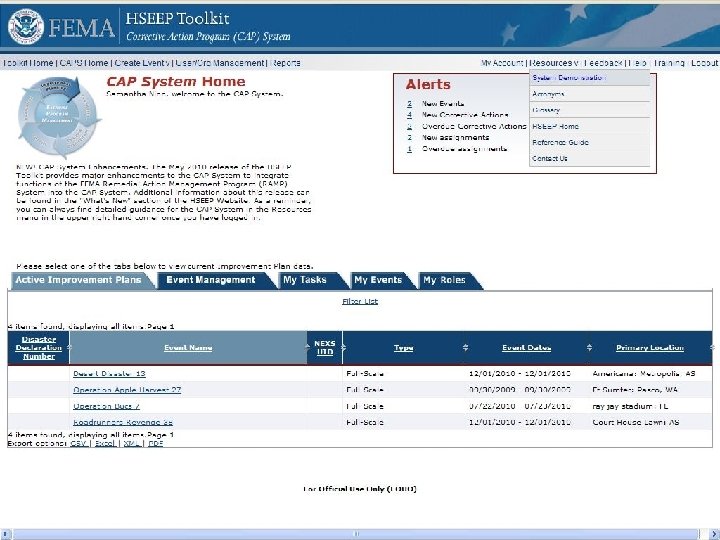720x540 pixels.
Task: Open Operation Apple Harvest 27 event
Action: 127,390
